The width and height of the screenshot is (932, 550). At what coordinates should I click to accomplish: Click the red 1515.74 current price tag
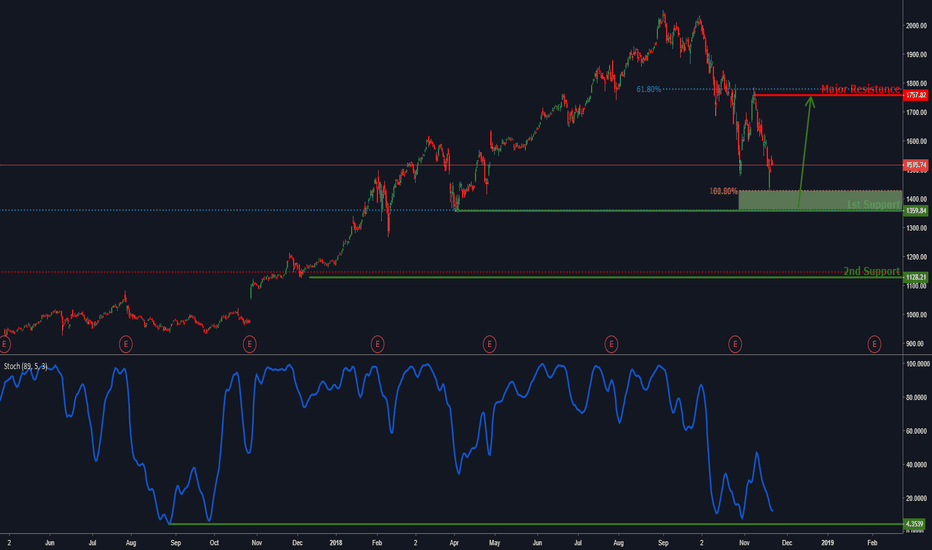tap(916, 165)
